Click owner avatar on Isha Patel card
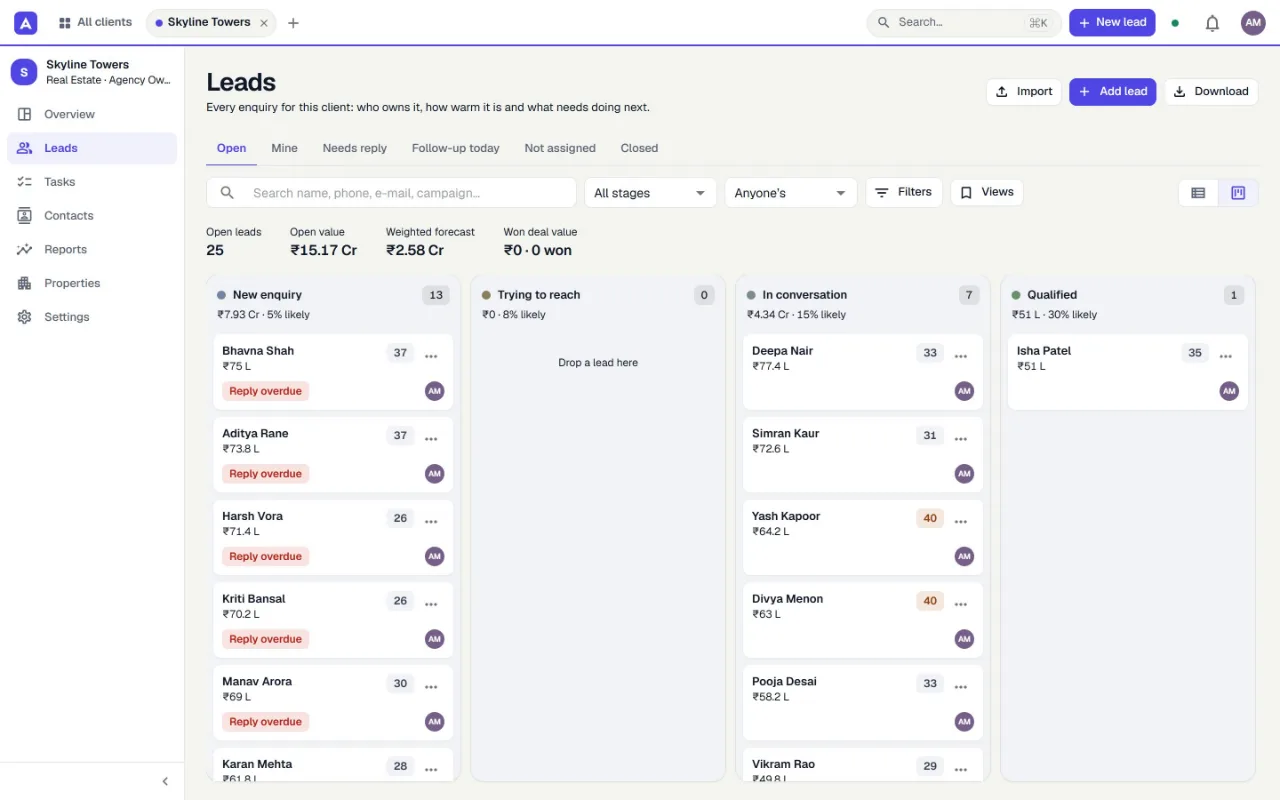The width and height of the screenshot is (1280, 800). point(1229,391)
